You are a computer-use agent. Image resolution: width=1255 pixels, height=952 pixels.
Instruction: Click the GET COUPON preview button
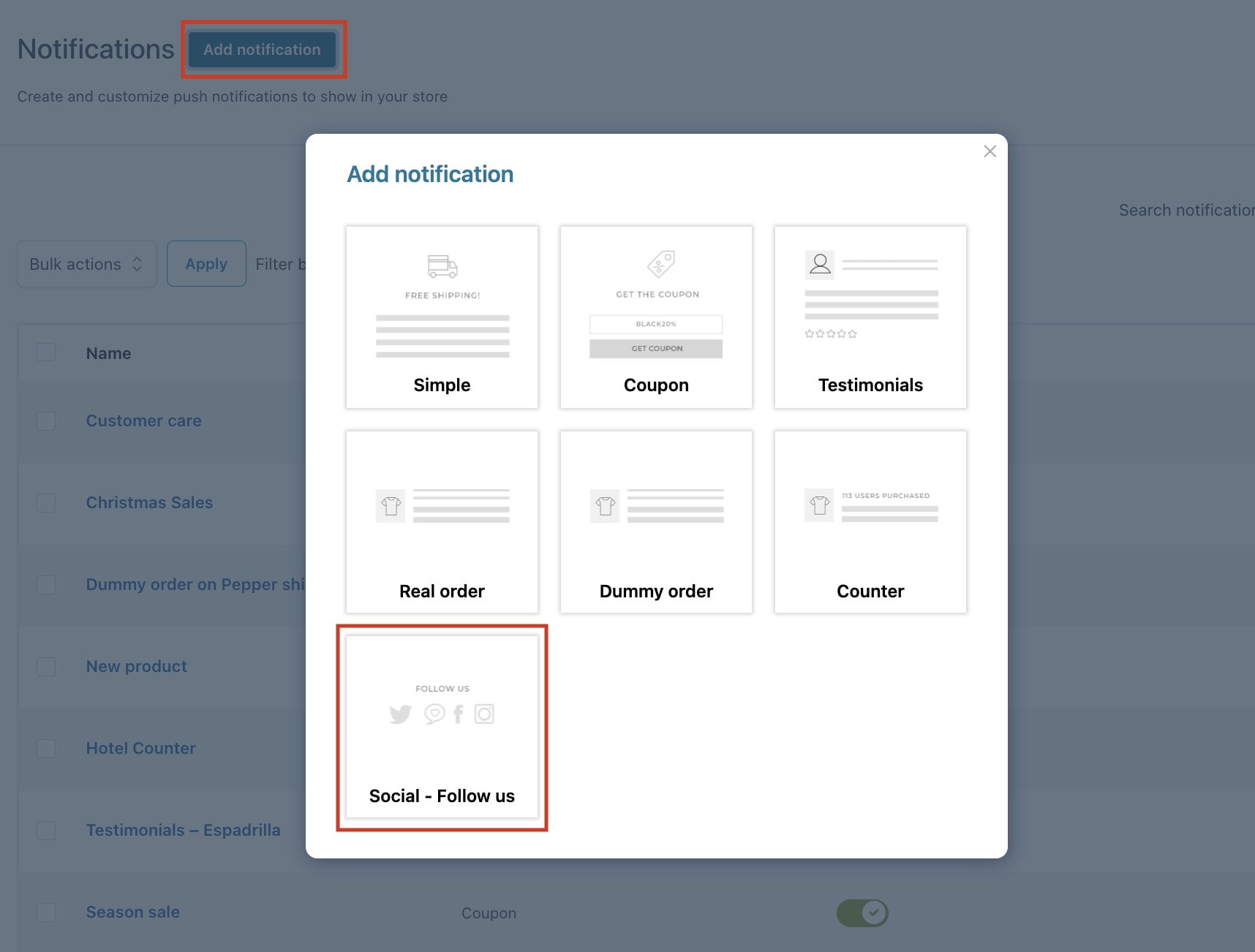[656, 348]
